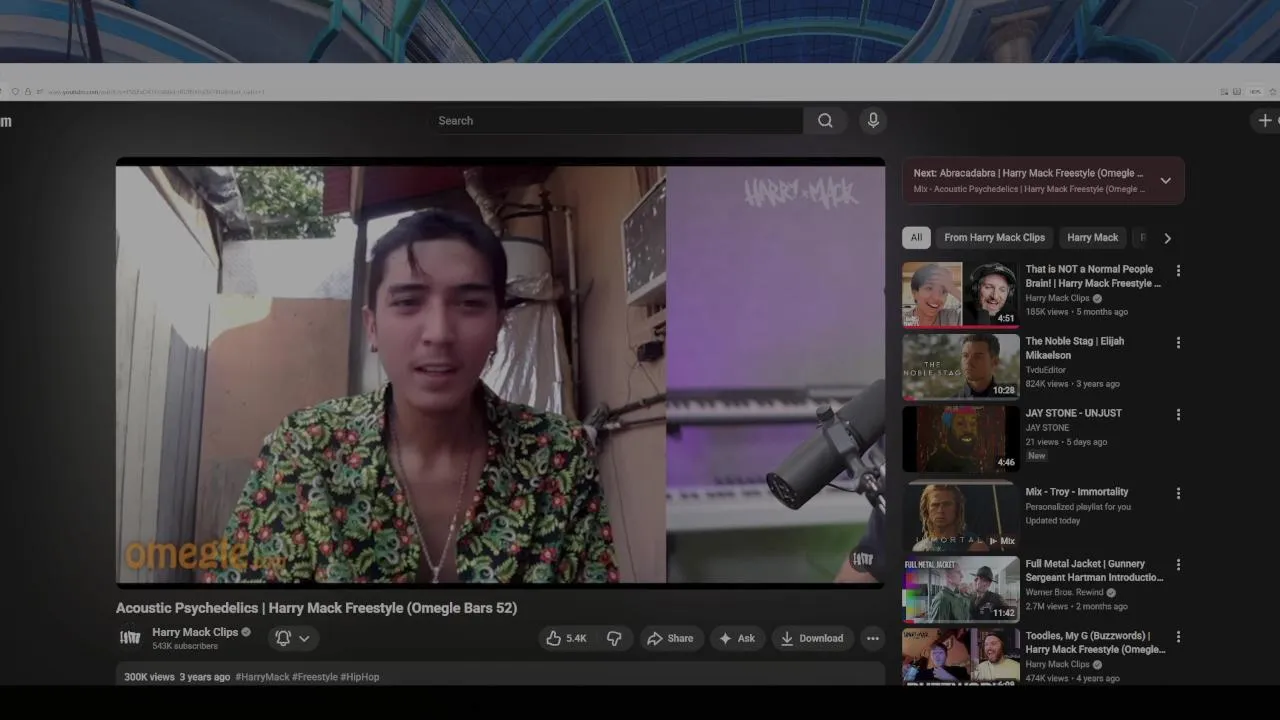This screenshot has height=720, width=1280.
Task: Click the 300K views 3 years ago text
Action: click(x=177, y=677)
